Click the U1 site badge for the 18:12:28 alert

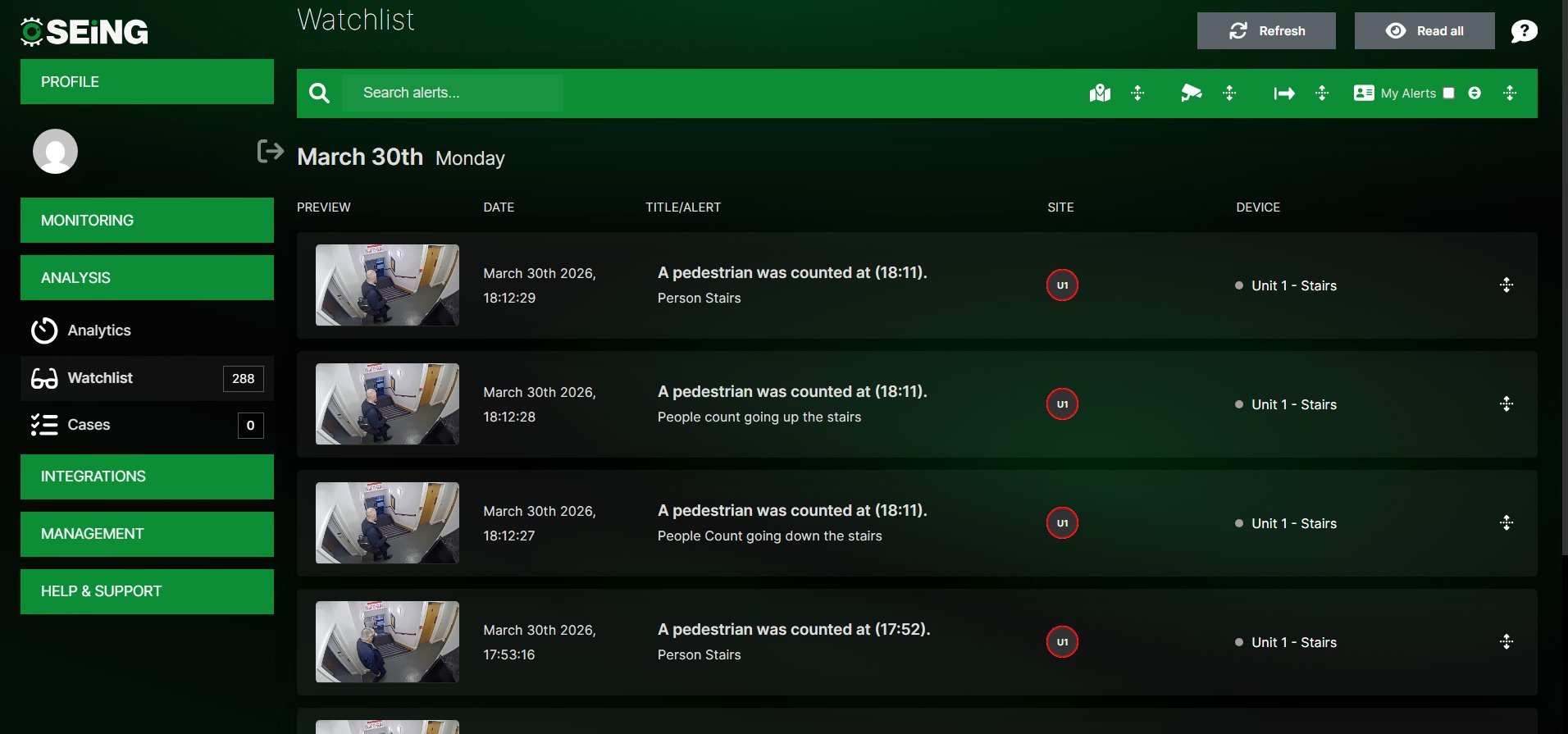point(1062,404)
